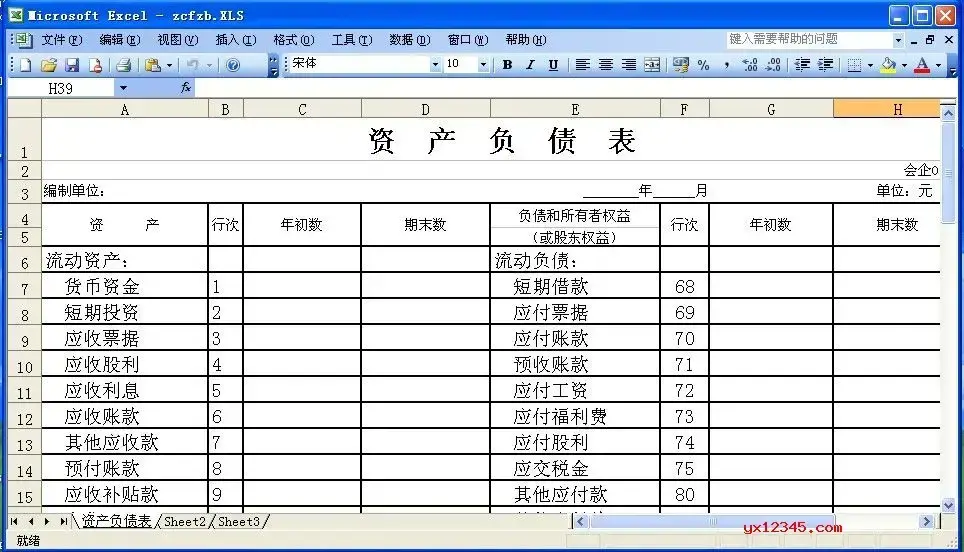Click Increase Decimal icon
The height and width of the screenshot is (552, 964).
pos(750,65)
